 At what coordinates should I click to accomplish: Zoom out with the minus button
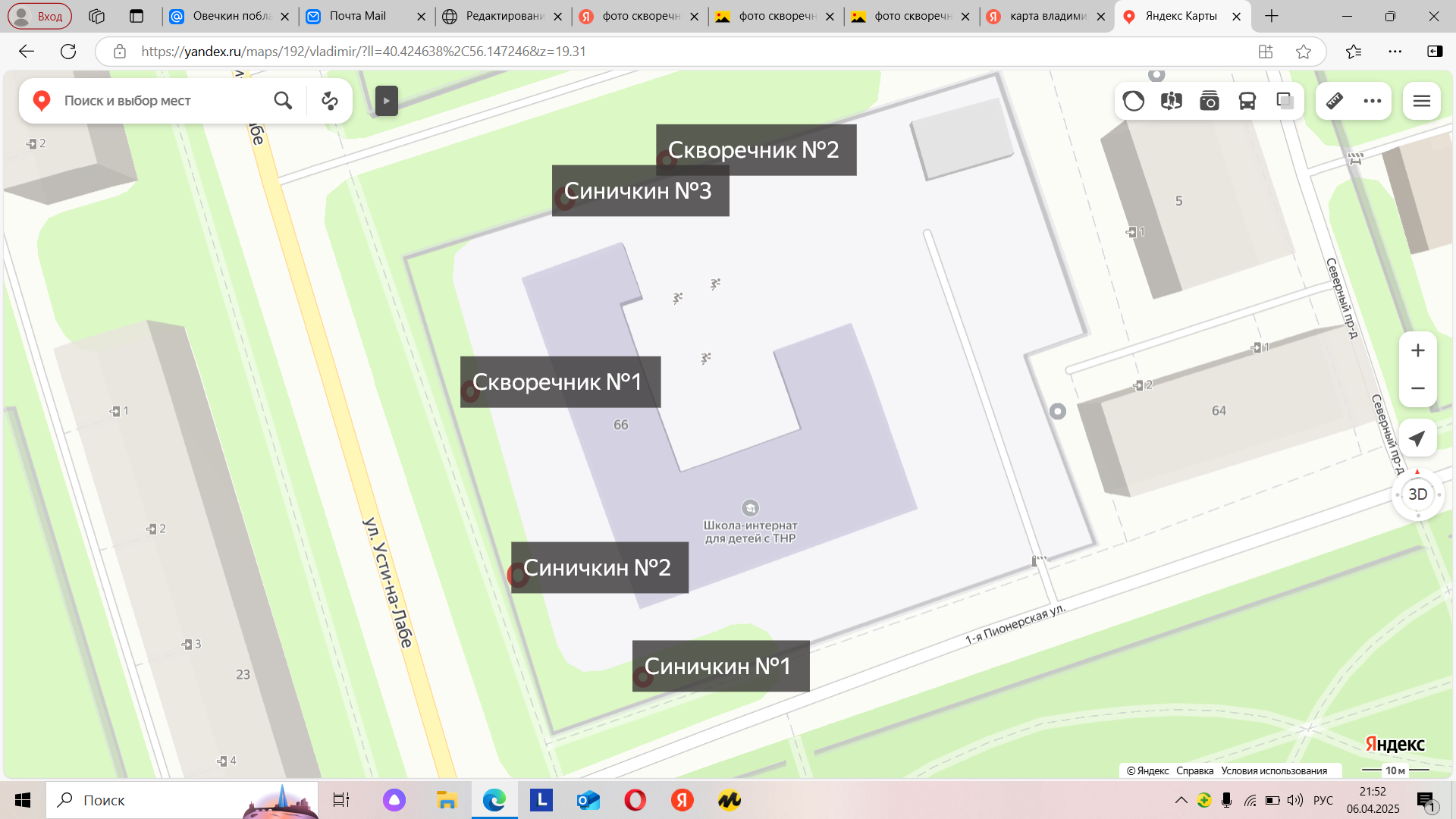[1417, 388]
